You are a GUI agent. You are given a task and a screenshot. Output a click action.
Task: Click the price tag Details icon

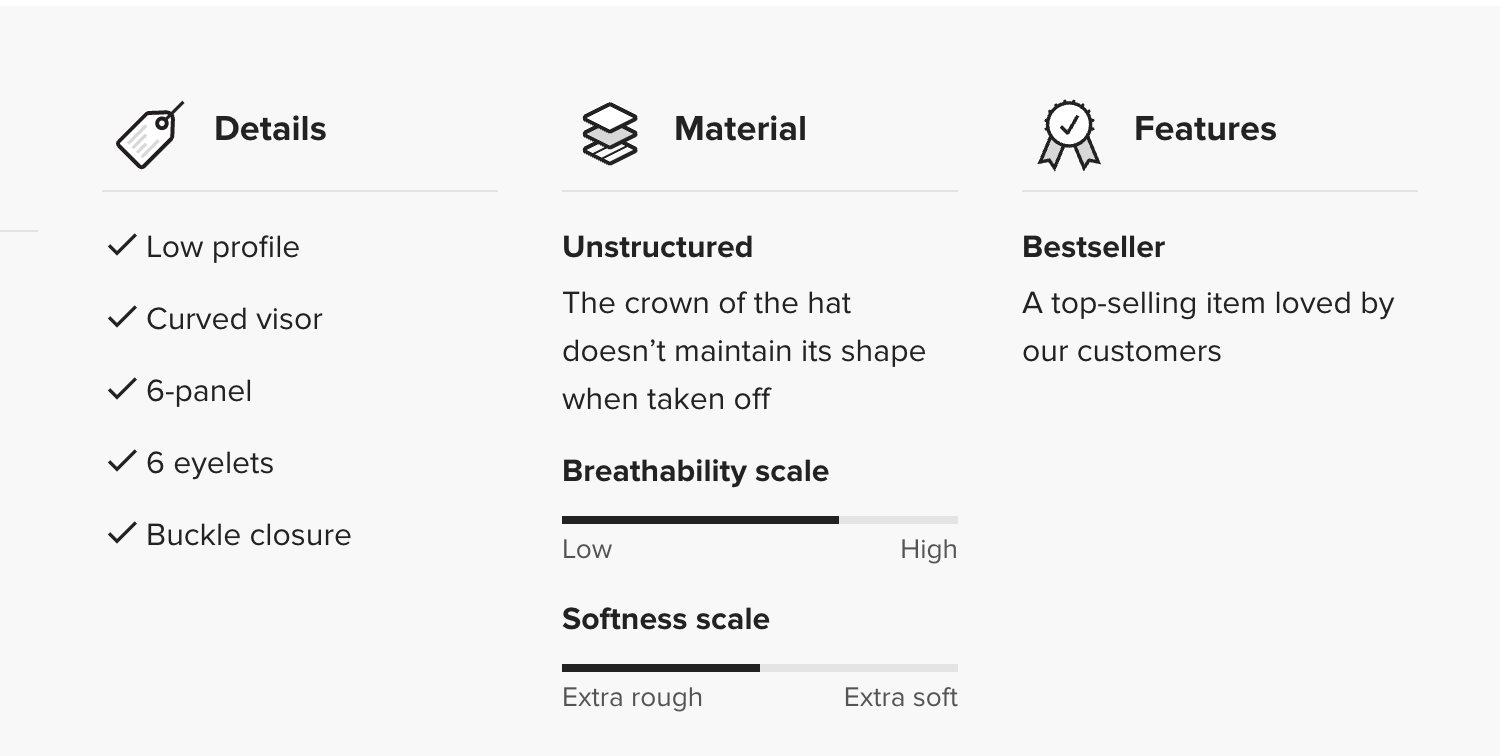(x=149, y=135)
